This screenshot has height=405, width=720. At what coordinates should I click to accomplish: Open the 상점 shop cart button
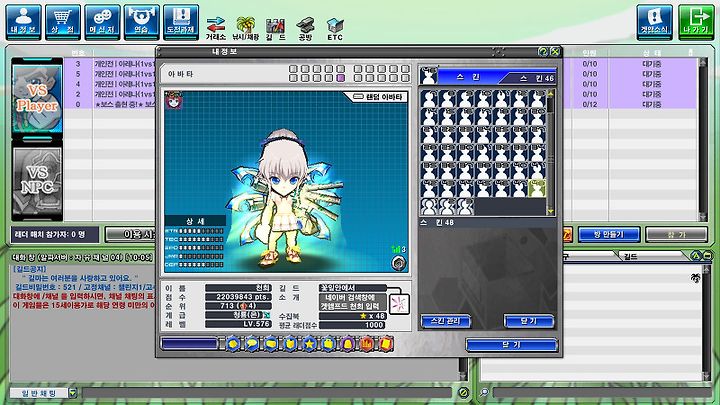pos(63,22)
